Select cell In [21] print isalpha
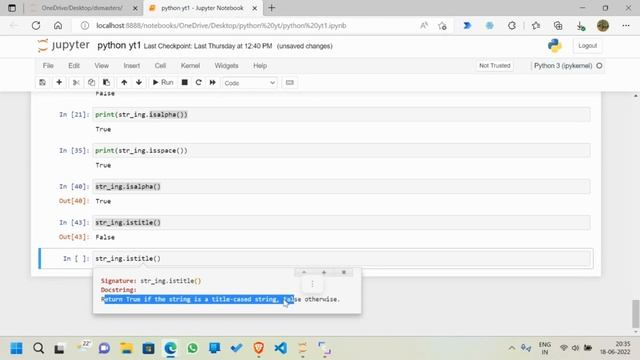Screen dimensions: 640x360 pos(341,115)
